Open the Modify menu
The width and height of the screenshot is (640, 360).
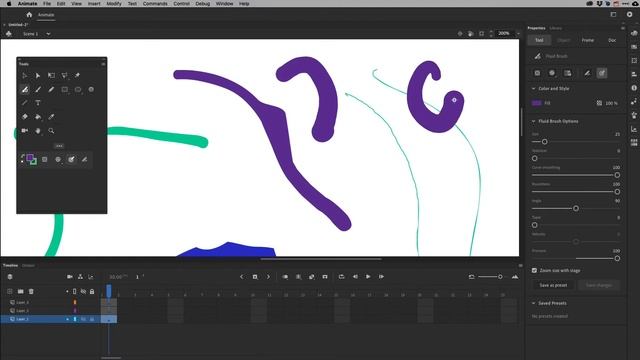click(114, 4)
